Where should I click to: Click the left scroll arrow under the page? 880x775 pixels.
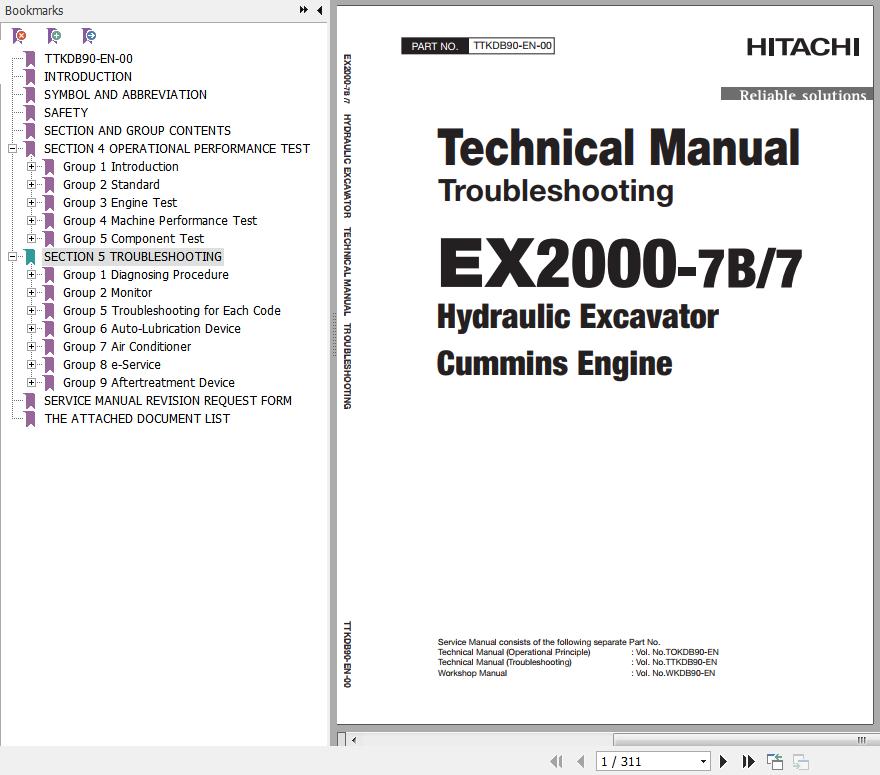pyautogui.click(x=354, y=740)
